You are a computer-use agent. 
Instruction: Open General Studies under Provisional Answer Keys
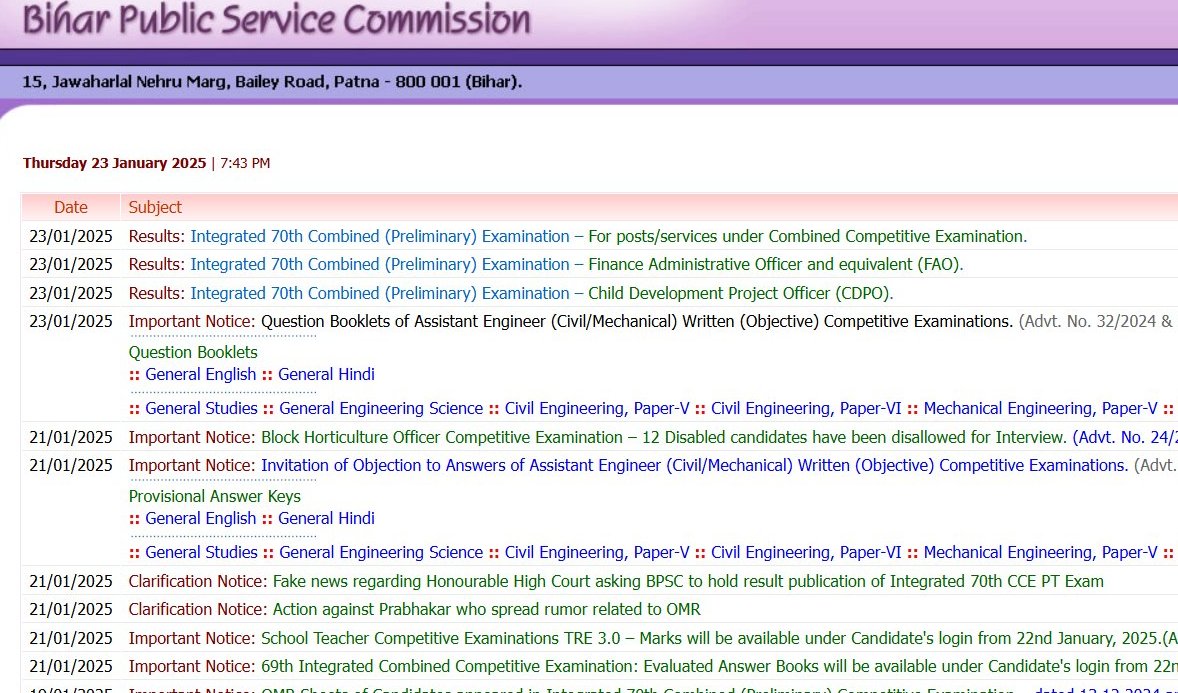click(201, 552)
